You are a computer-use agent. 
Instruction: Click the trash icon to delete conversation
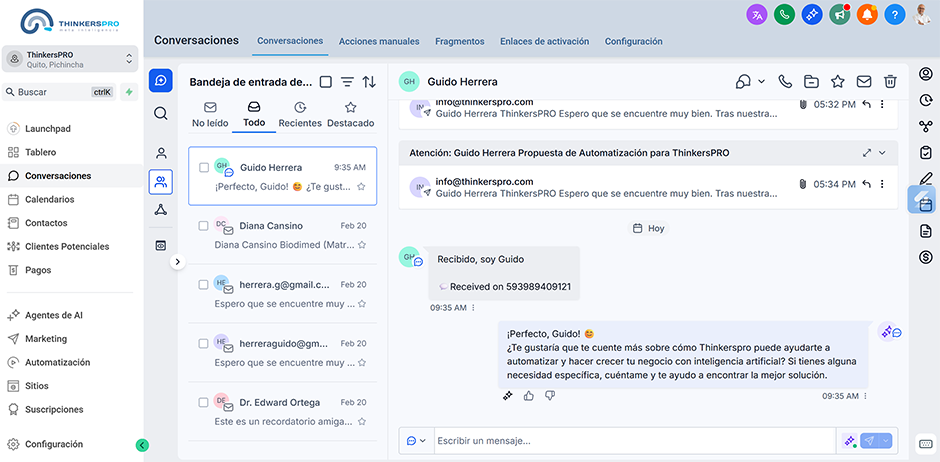(x=890, y=81)
